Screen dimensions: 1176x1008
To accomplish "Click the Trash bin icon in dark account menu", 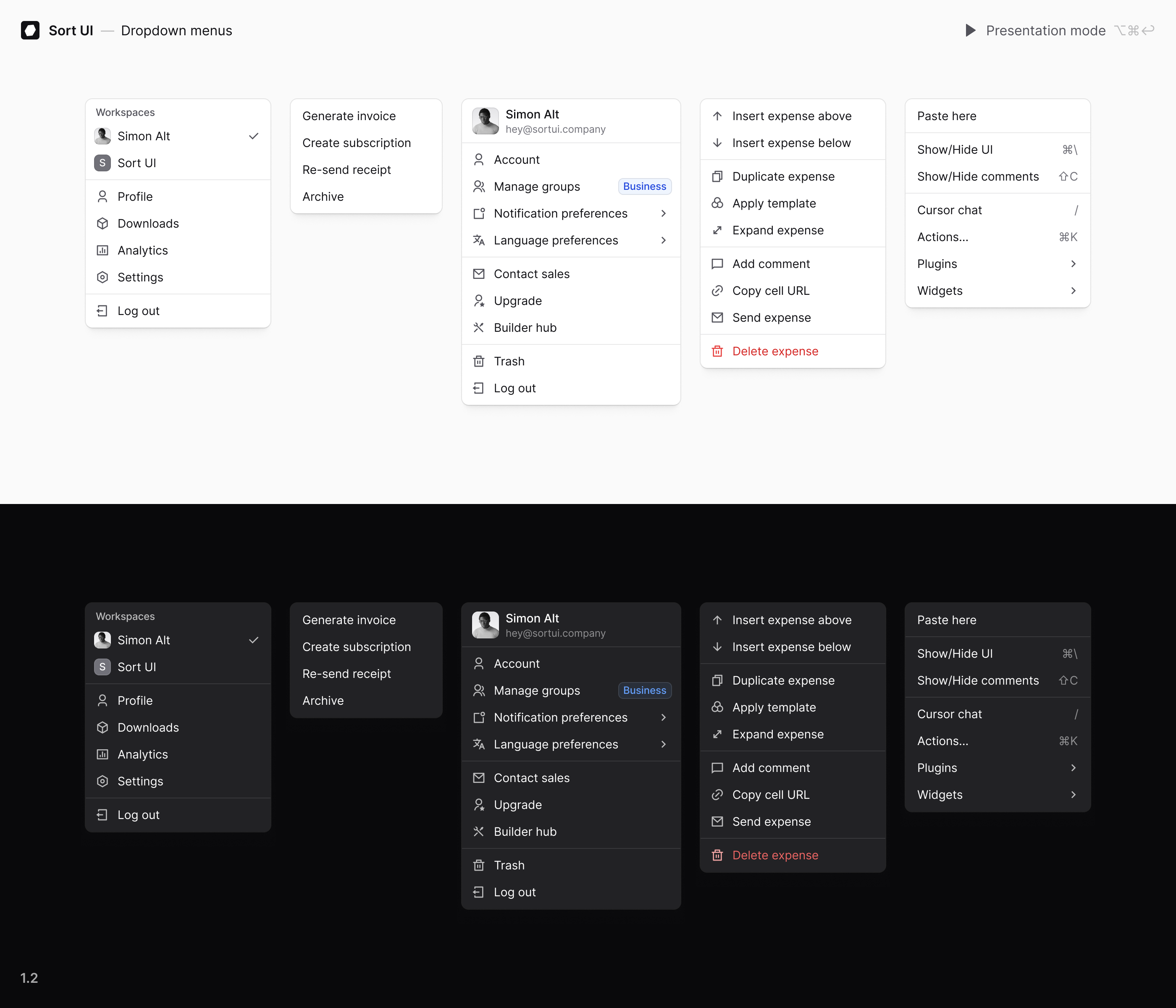I will coord(479,865).
